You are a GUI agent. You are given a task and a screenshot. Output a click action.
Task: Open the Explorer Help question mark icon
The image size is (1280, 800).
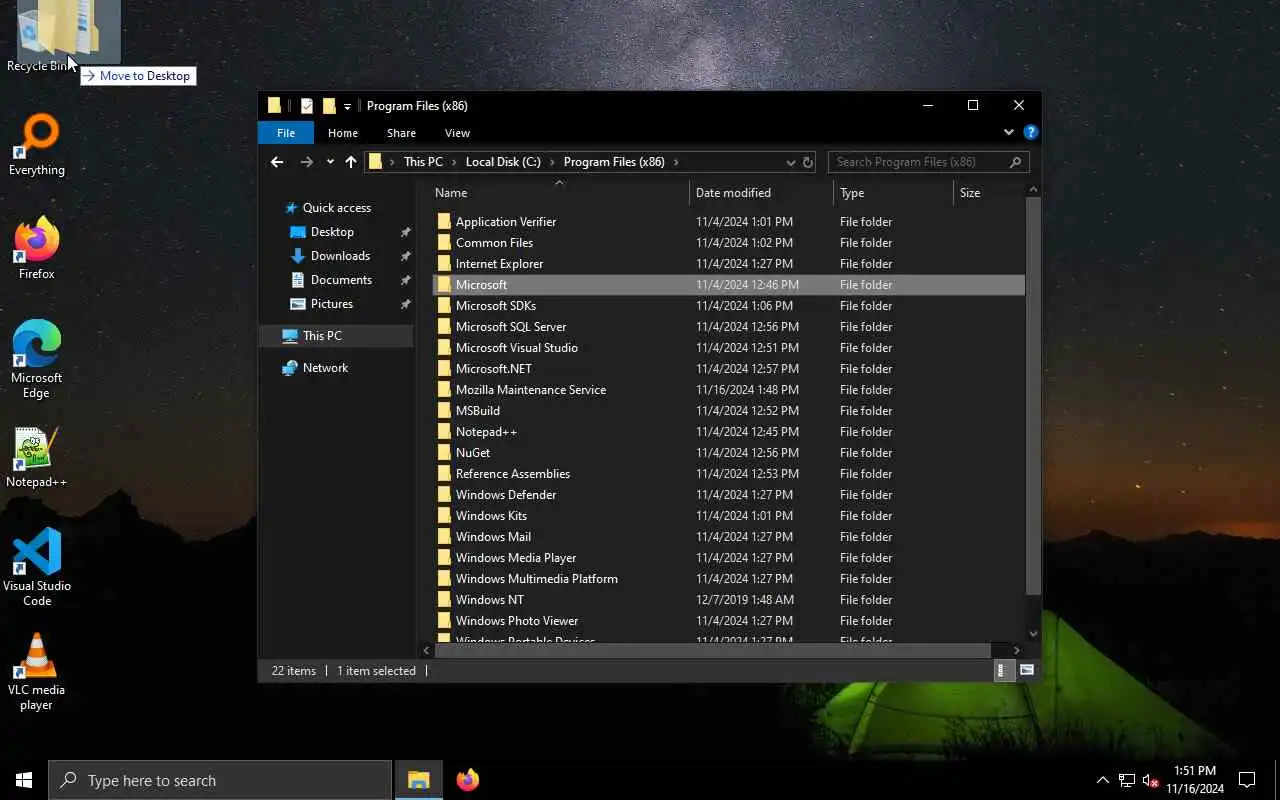(x=1031, y=132)
